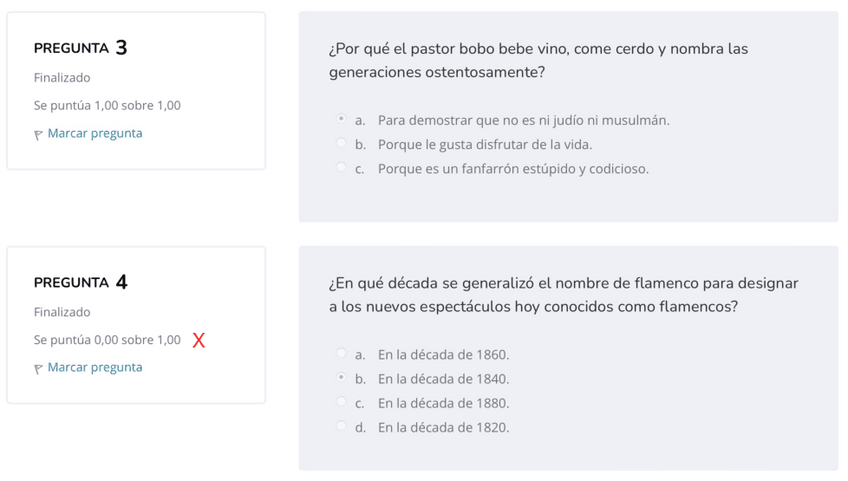Click the flag icon in Pregunta 4 card
Image resolution: width=848 pixels, height=481 pixels.
pos(39,368)
